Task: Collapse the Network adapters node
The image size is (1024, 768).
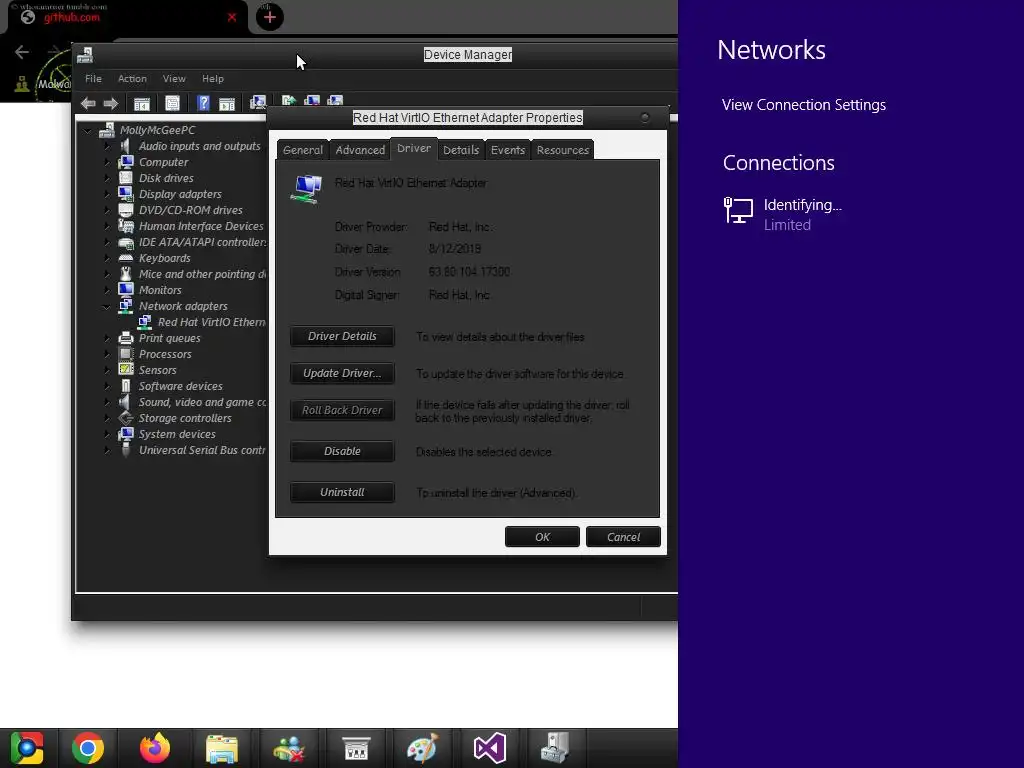Action: (106, 306)
